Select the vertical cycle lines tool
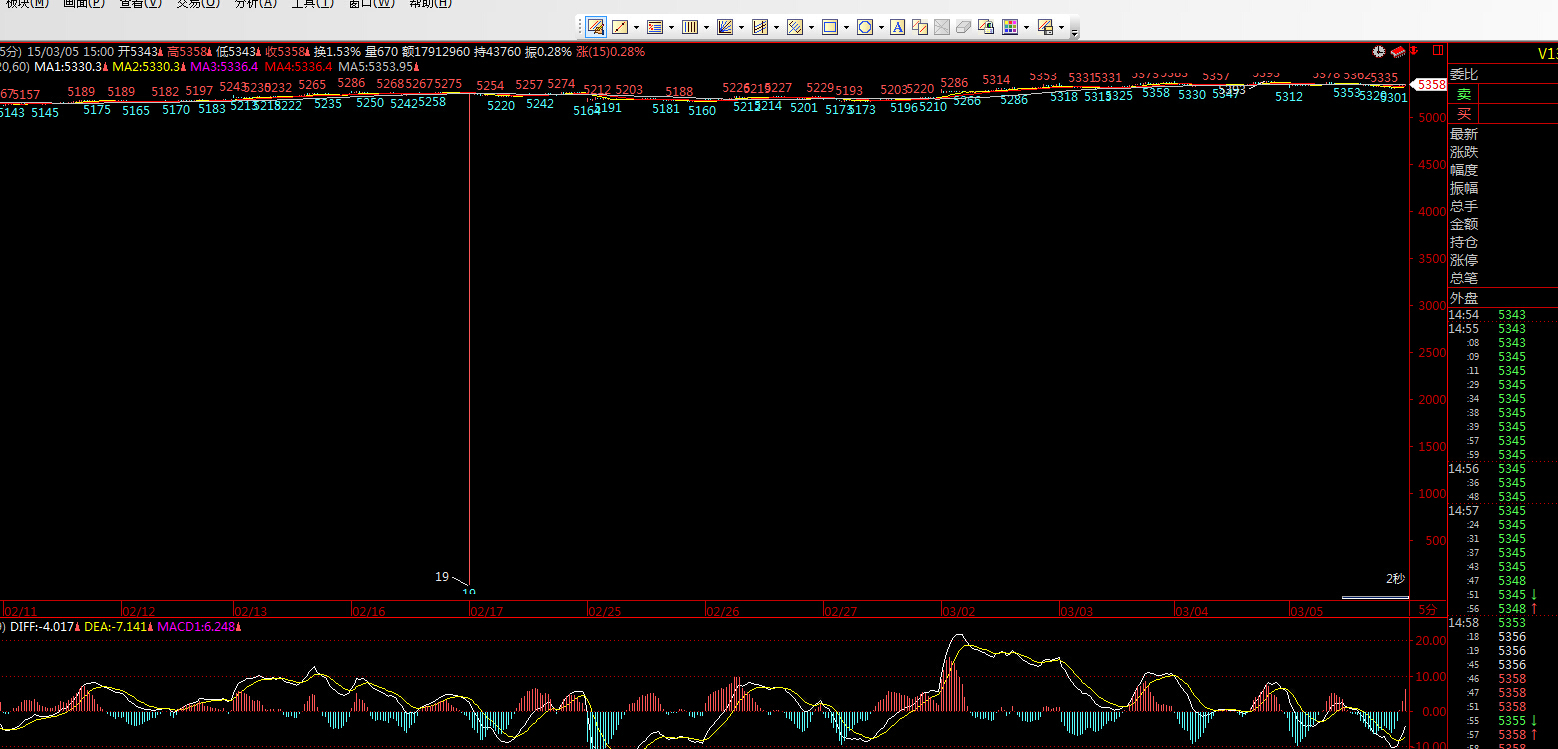The height and width of the screenshot is (749, 1558). tap(689, 27)
